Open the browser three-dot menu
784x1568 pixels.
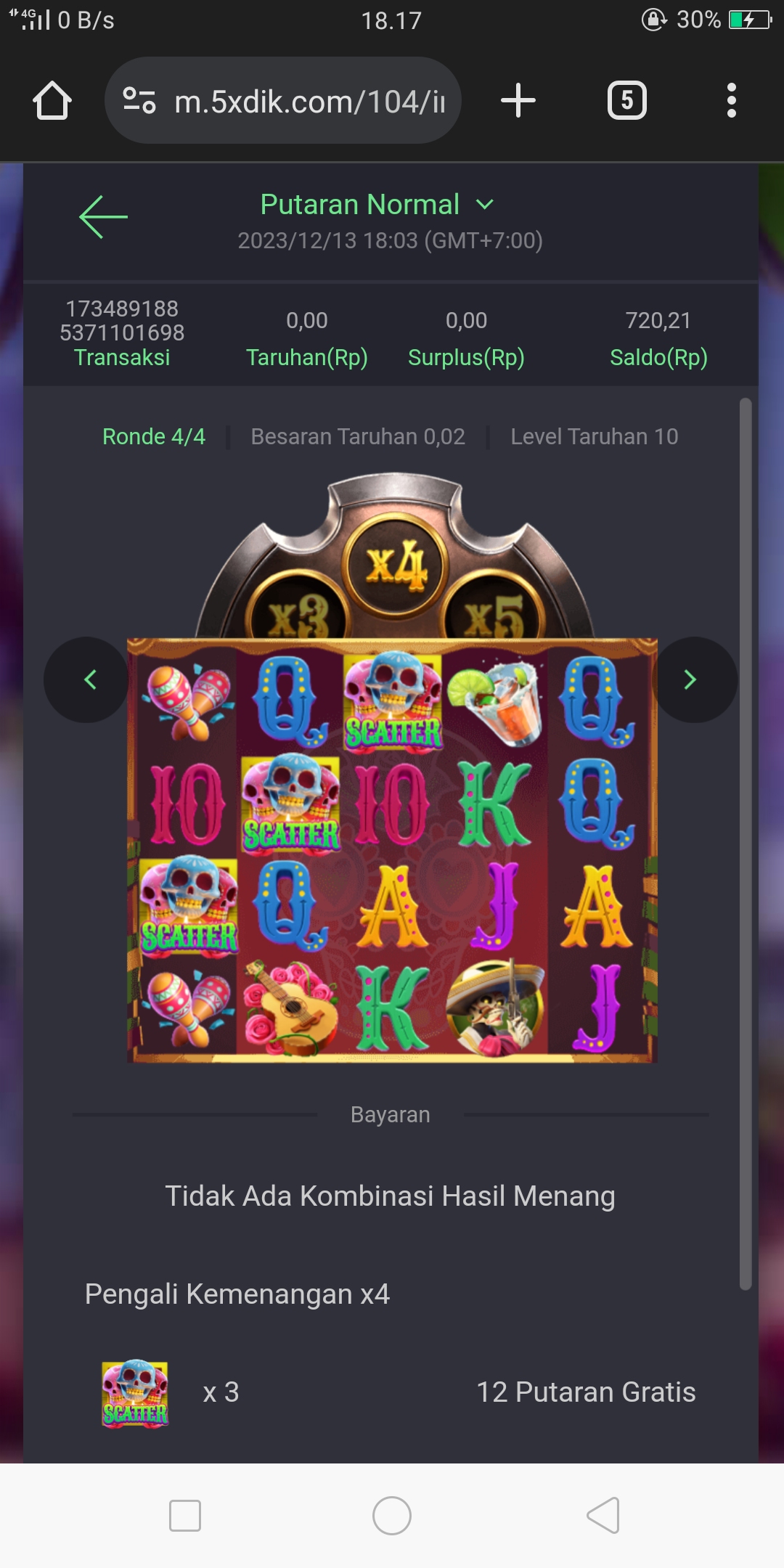[x=732, y=100]
